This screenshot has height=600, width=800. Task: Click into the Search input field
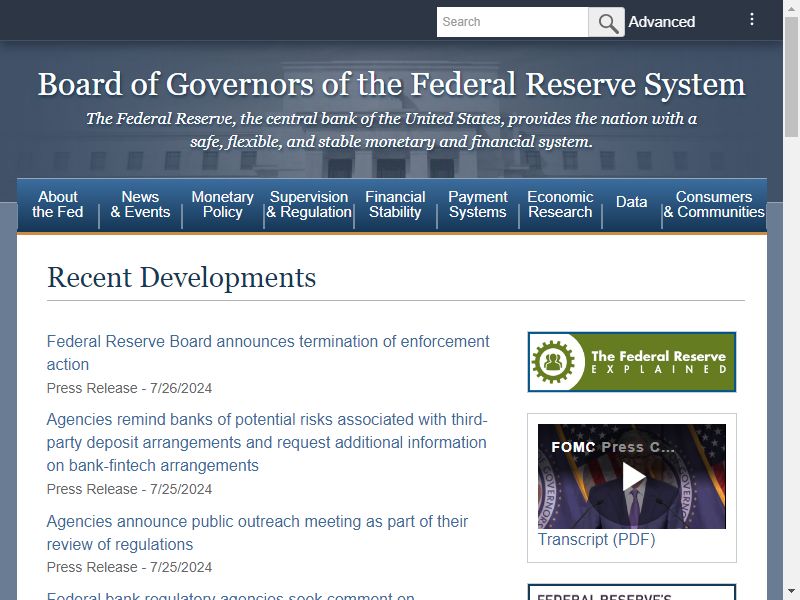point(513,22)
